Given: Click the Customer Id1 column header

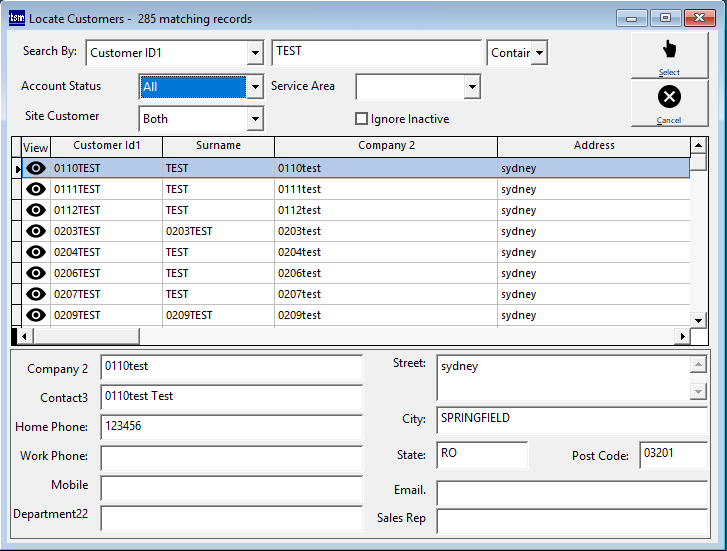Looking at the screenshot, I should [106, 146].
